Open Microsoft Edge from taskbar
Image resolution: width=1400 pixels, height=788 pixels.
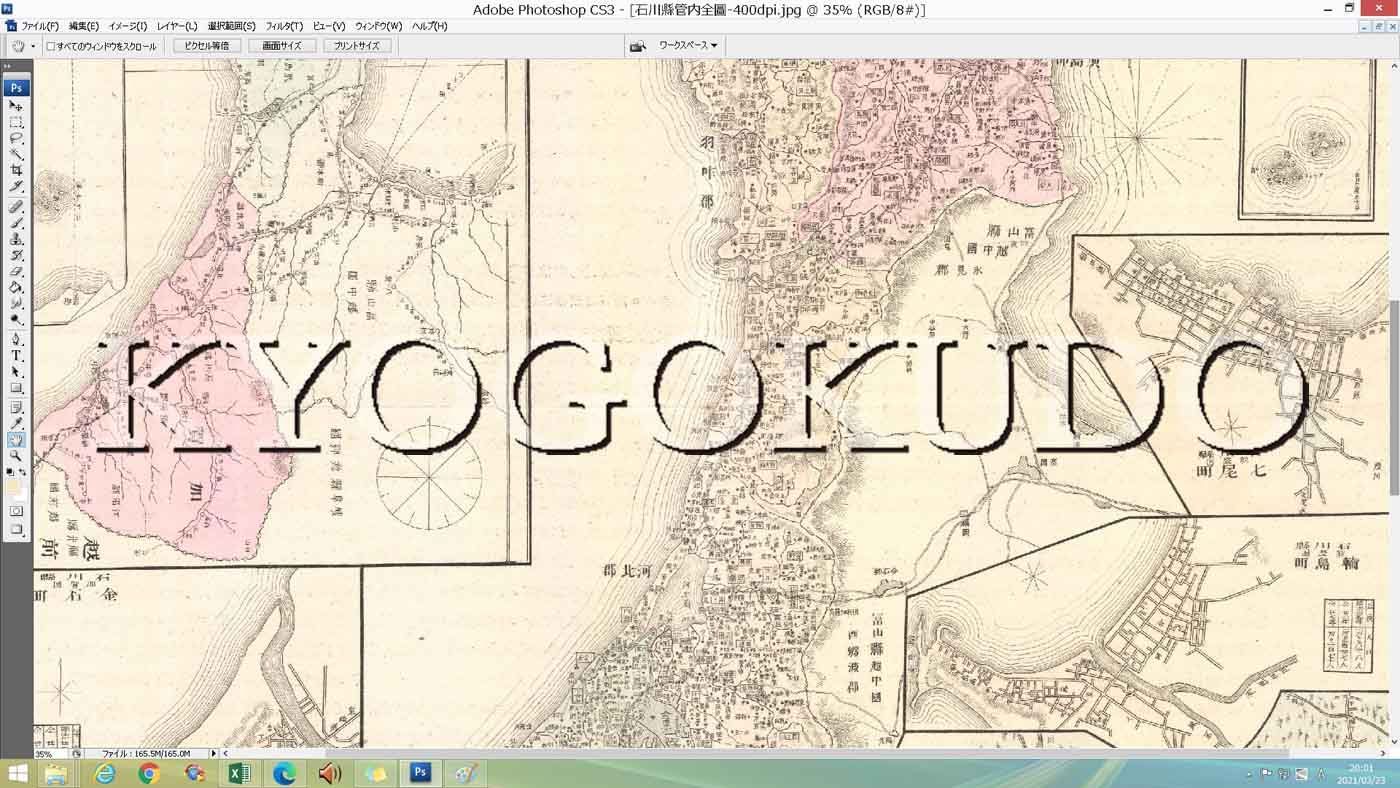pyautogui.click(x=285, y=773)
